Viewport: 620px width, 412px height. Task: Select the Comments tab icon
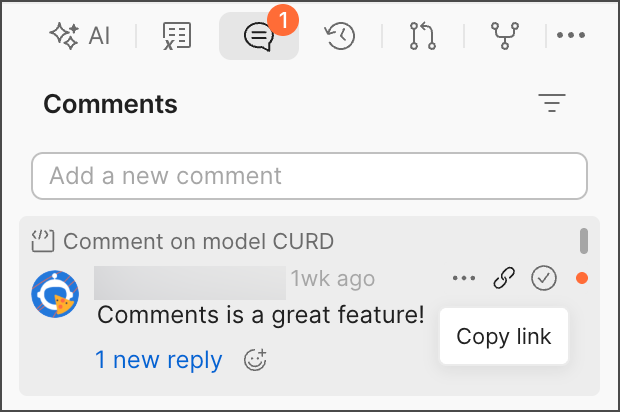[x=258, y=37]
